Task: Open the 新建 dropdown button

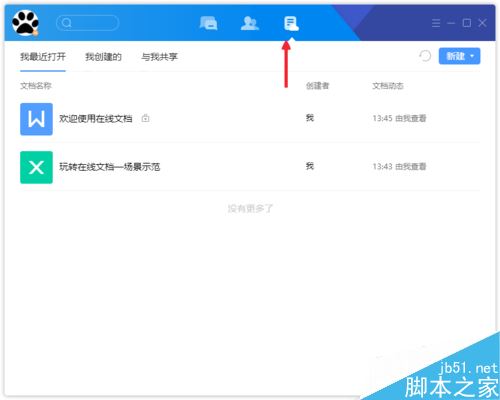Action: [x=459, y=56]
